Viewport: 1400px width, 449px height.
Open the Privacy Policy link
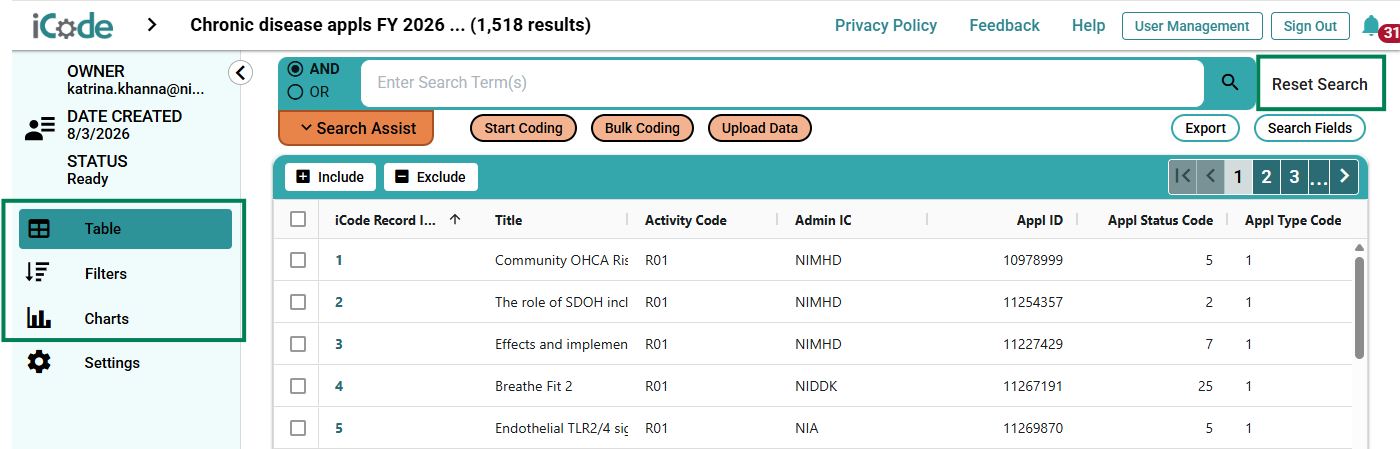coord(886,26)
